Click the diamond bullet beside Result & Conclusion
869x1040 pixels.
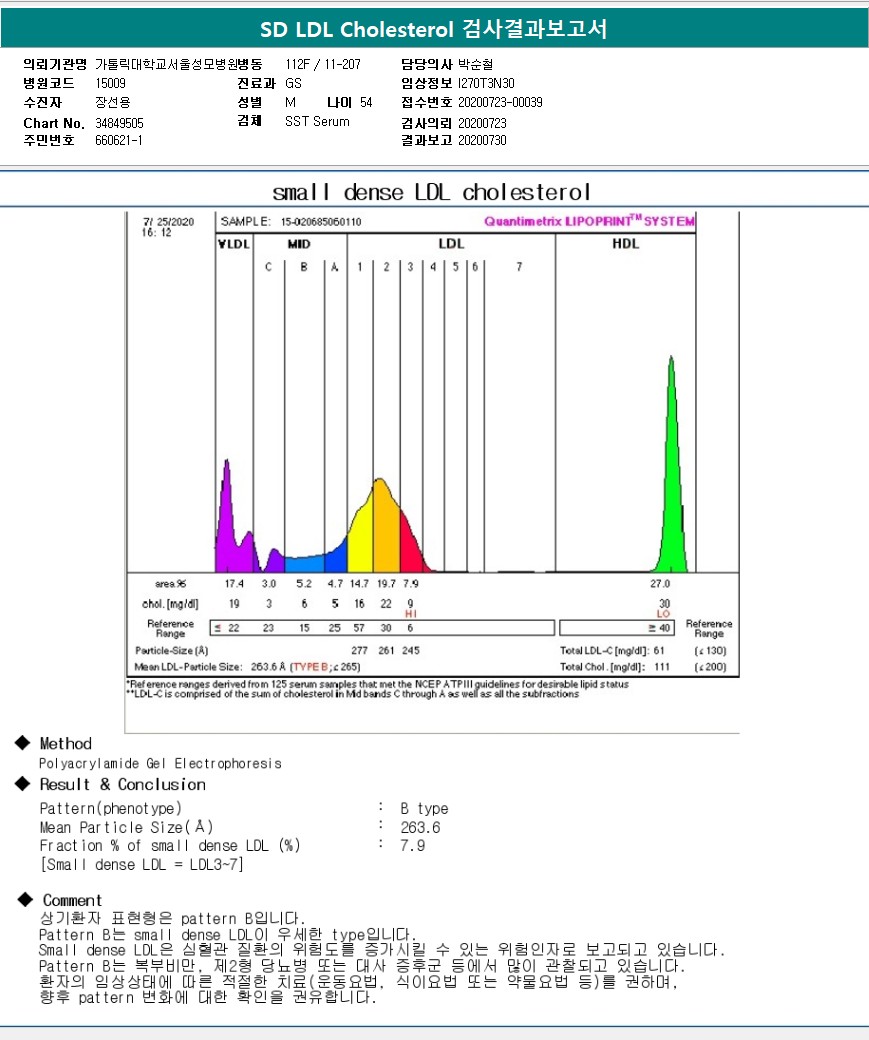tap(22, 784)
